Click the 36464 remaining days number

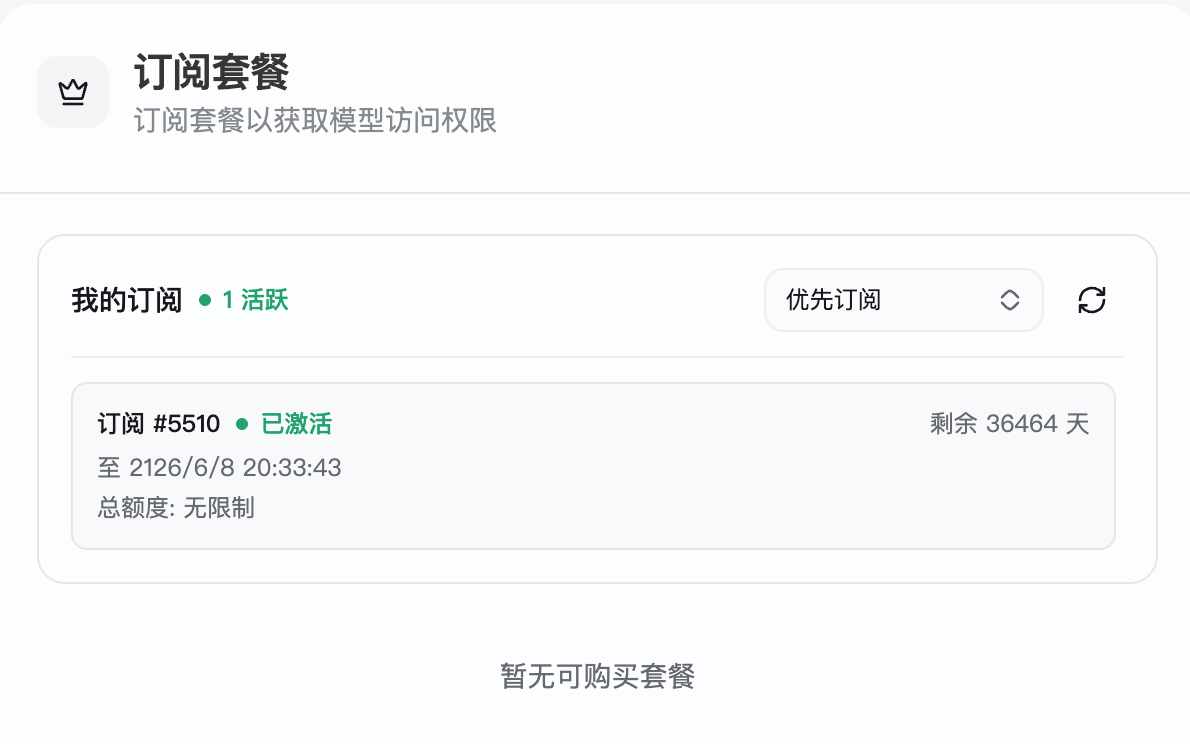1022,424
